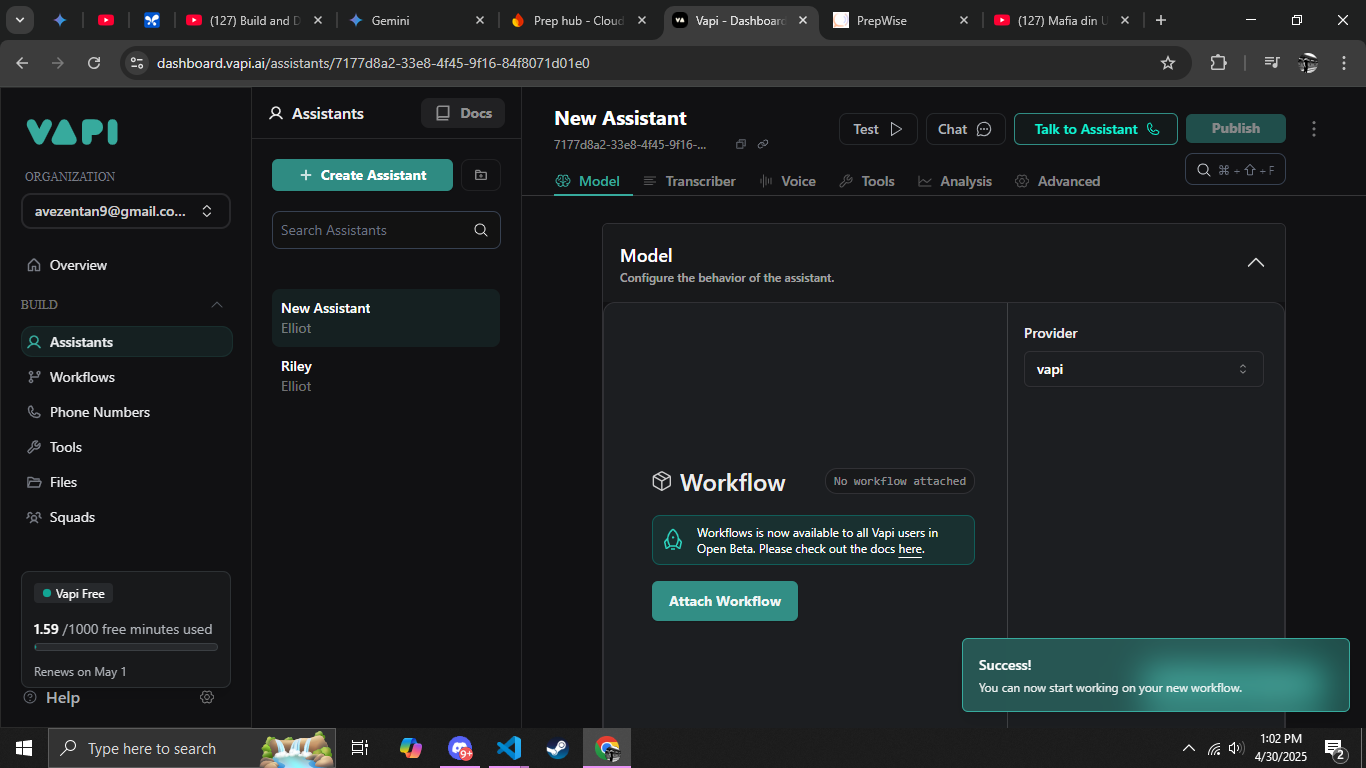Screen dimensions: 1366x768
Task: Open the notification center icon
Action: click(1333, 748)
